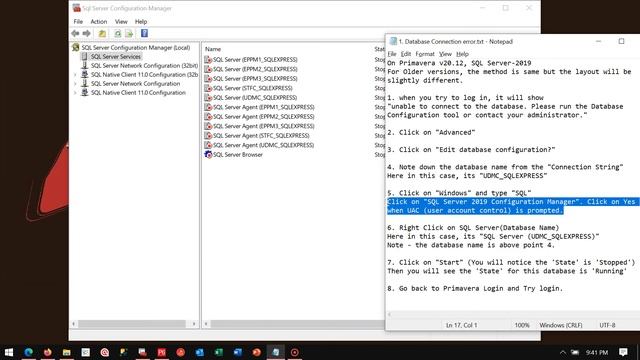Viewport: 640px width, 360px height.
Task: Open Word from the taskbar
Action: tap(238, 352)
